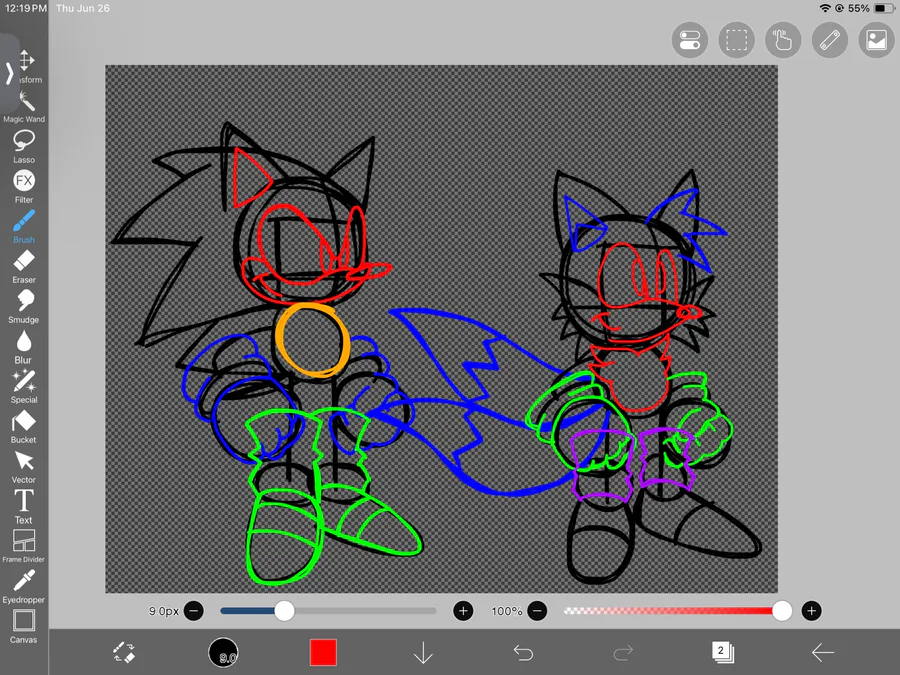Select the Text tool
The width and height of the screenshot is (900, 675).
coord(24,507)
